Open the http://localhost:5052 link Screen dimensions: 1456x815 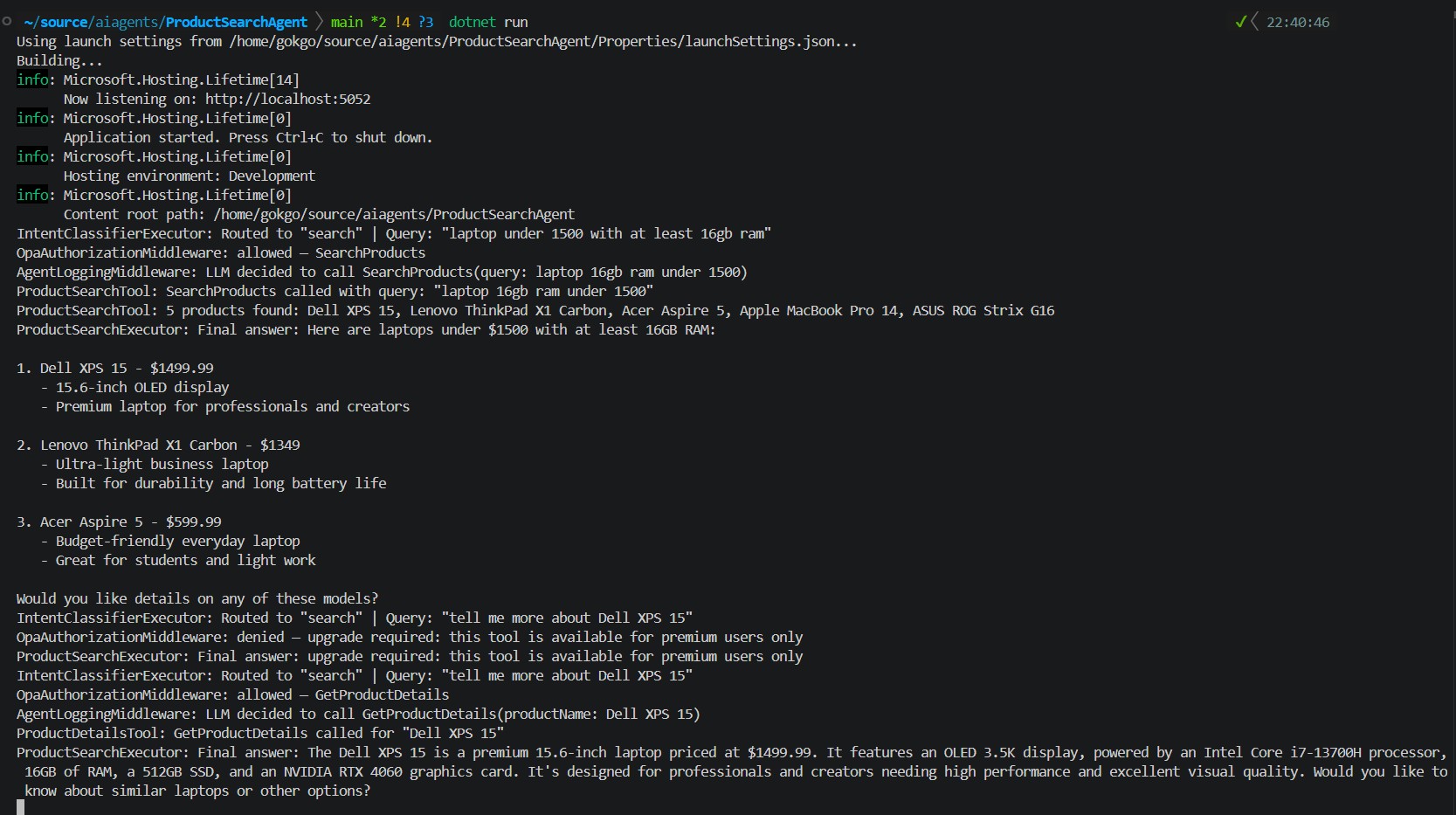pyautogui.click(x=287, y=99)
